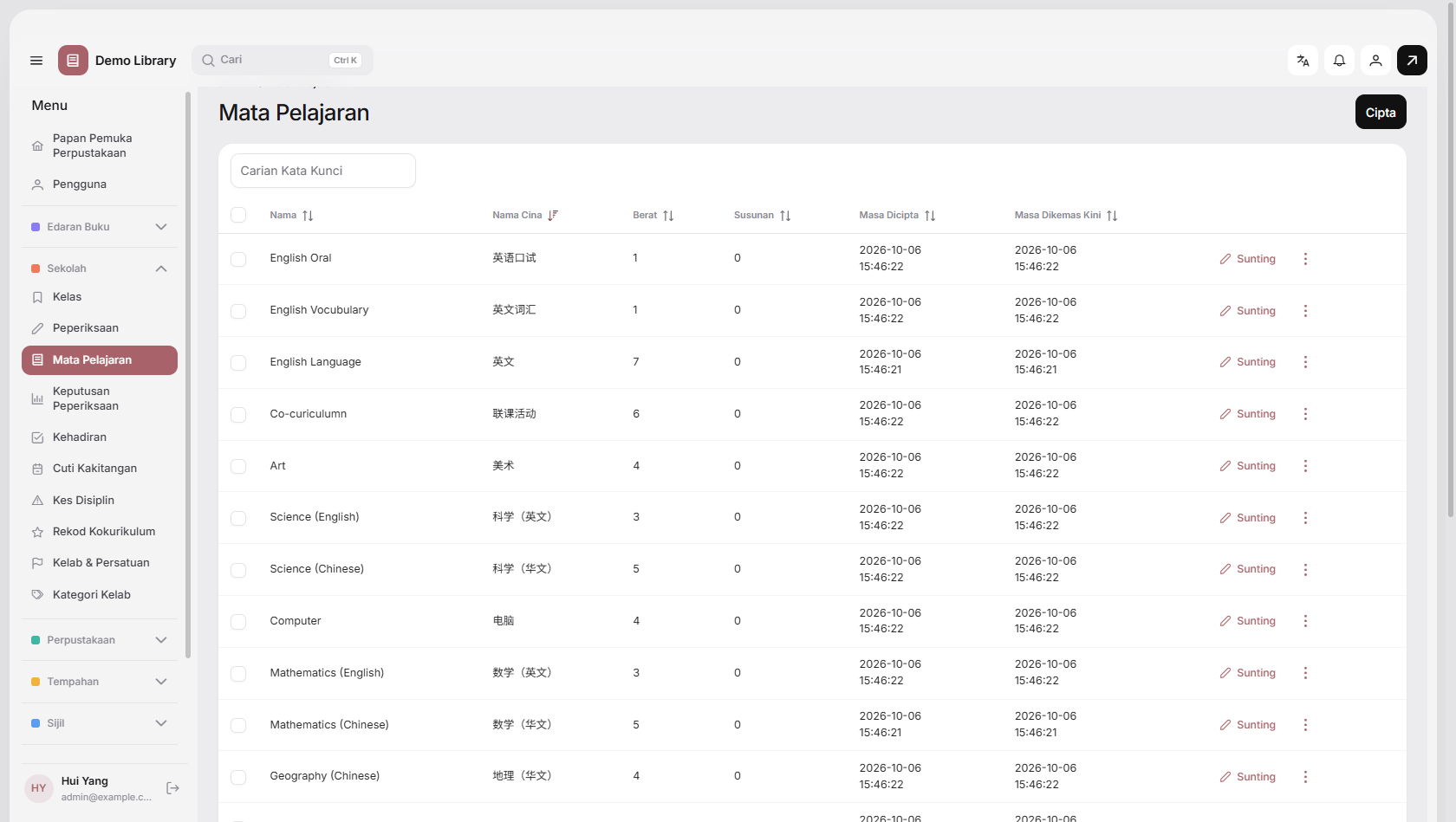Expand the Perpustakaan section

pyautogui.click(x=100, y=640)
